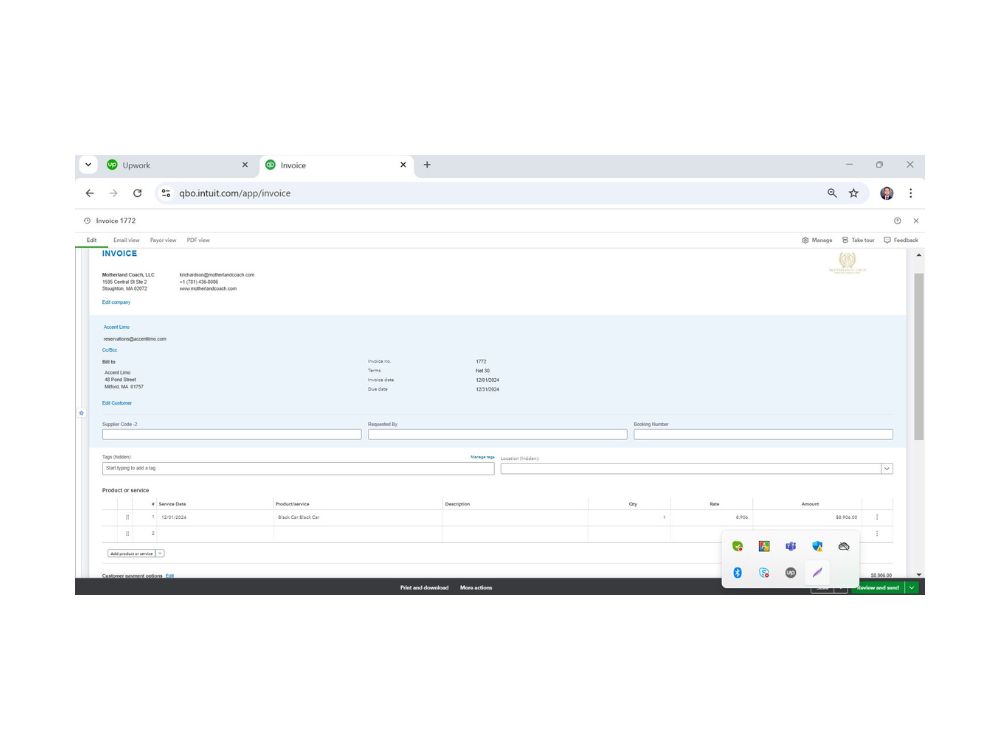
Task: Go back in browser
Action: [x=90, y=193]
